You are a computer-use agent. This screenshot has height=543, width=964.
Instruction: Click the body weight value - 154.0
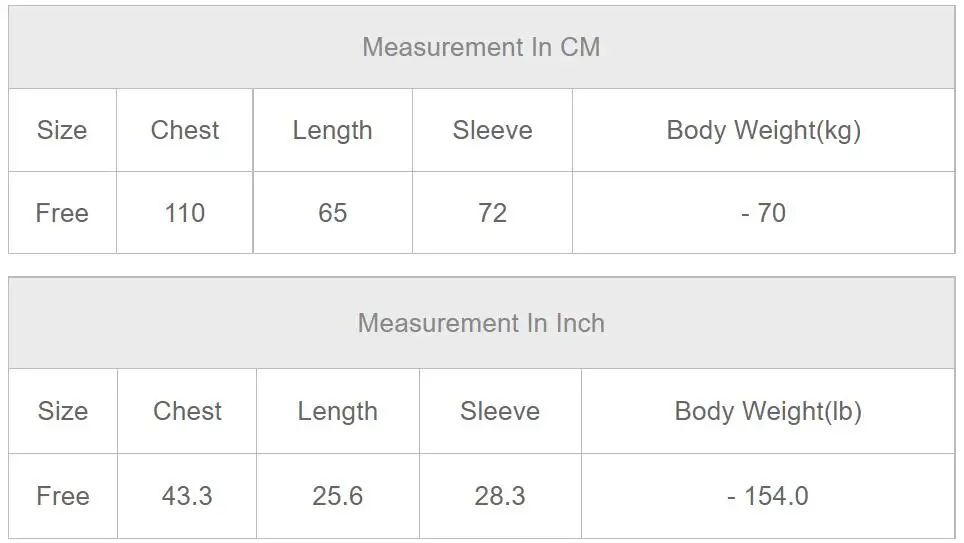[768, 496]
